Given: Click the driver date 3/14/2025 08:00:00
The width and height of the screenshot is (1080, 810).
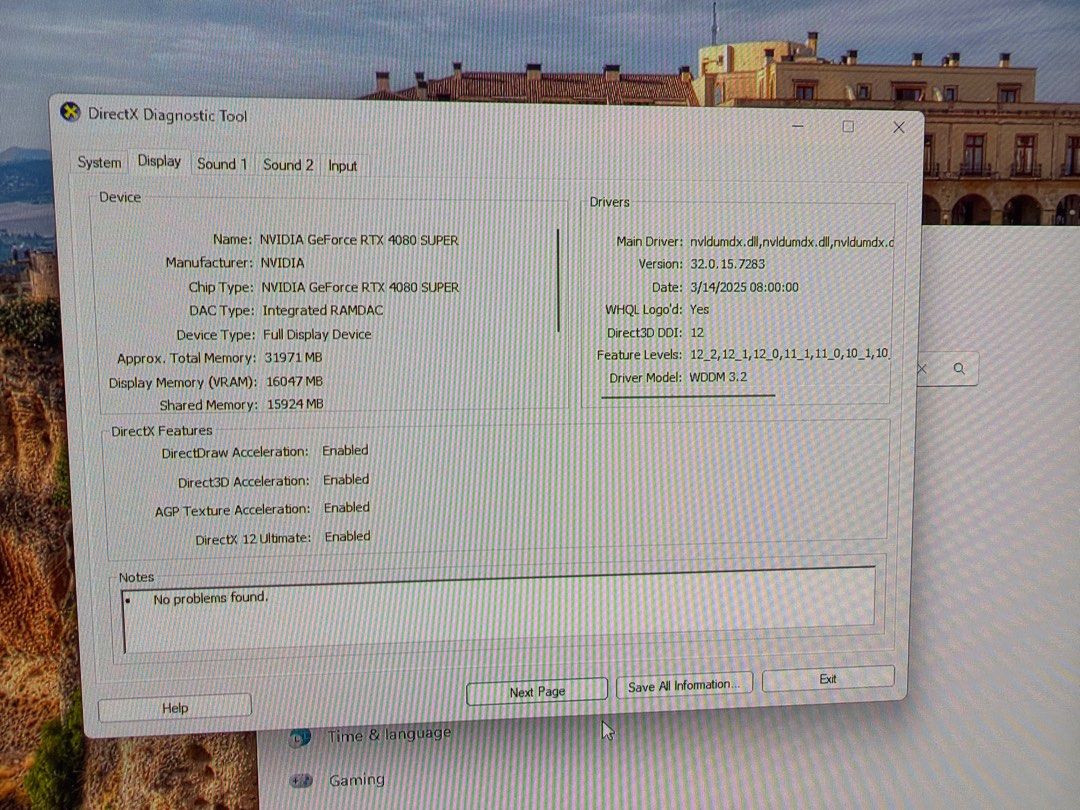Looking at the screenshot, I should tap(745, 287).
